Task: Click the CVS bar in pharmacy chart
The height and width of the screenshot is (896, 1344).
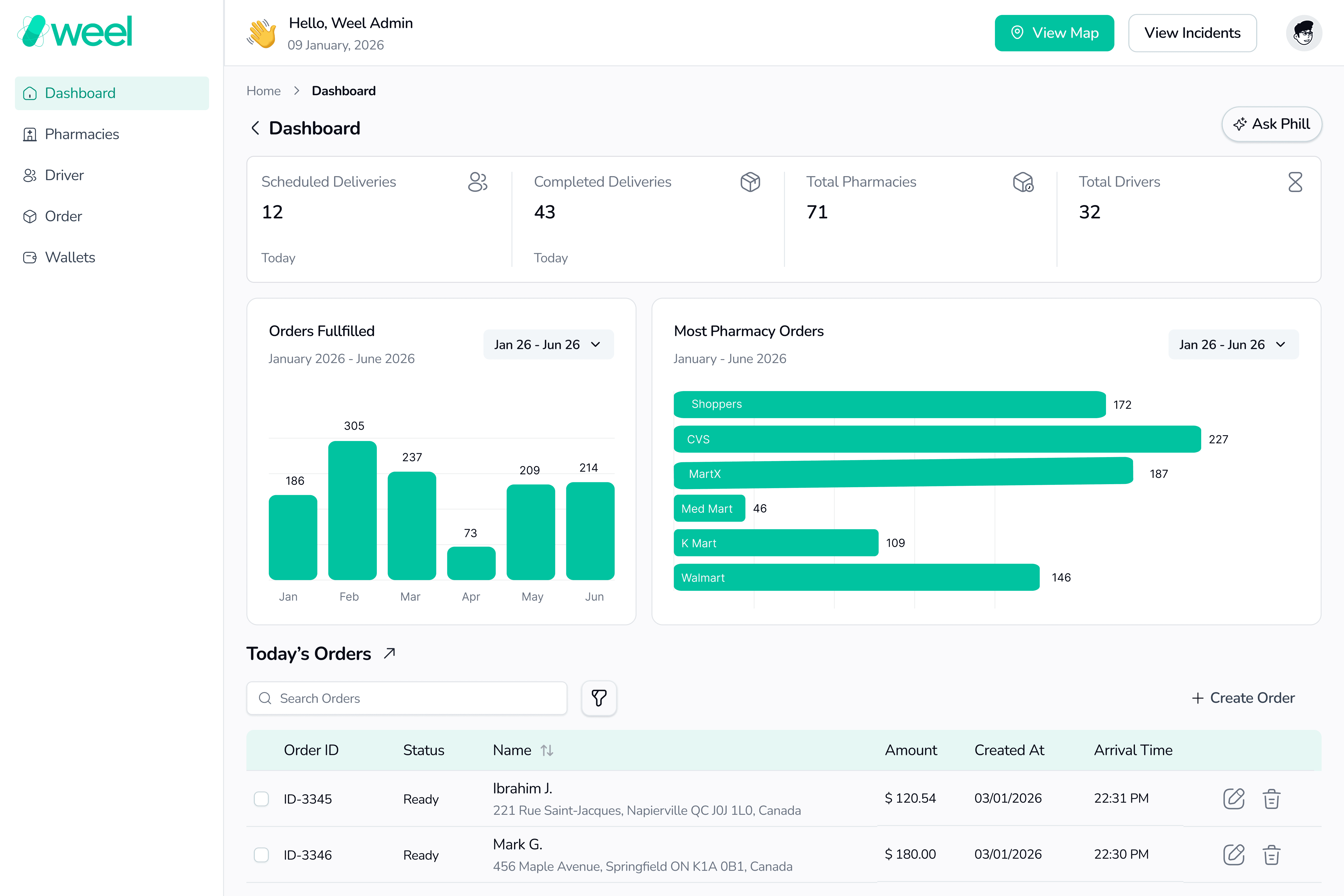Action: tap(937, 439)
